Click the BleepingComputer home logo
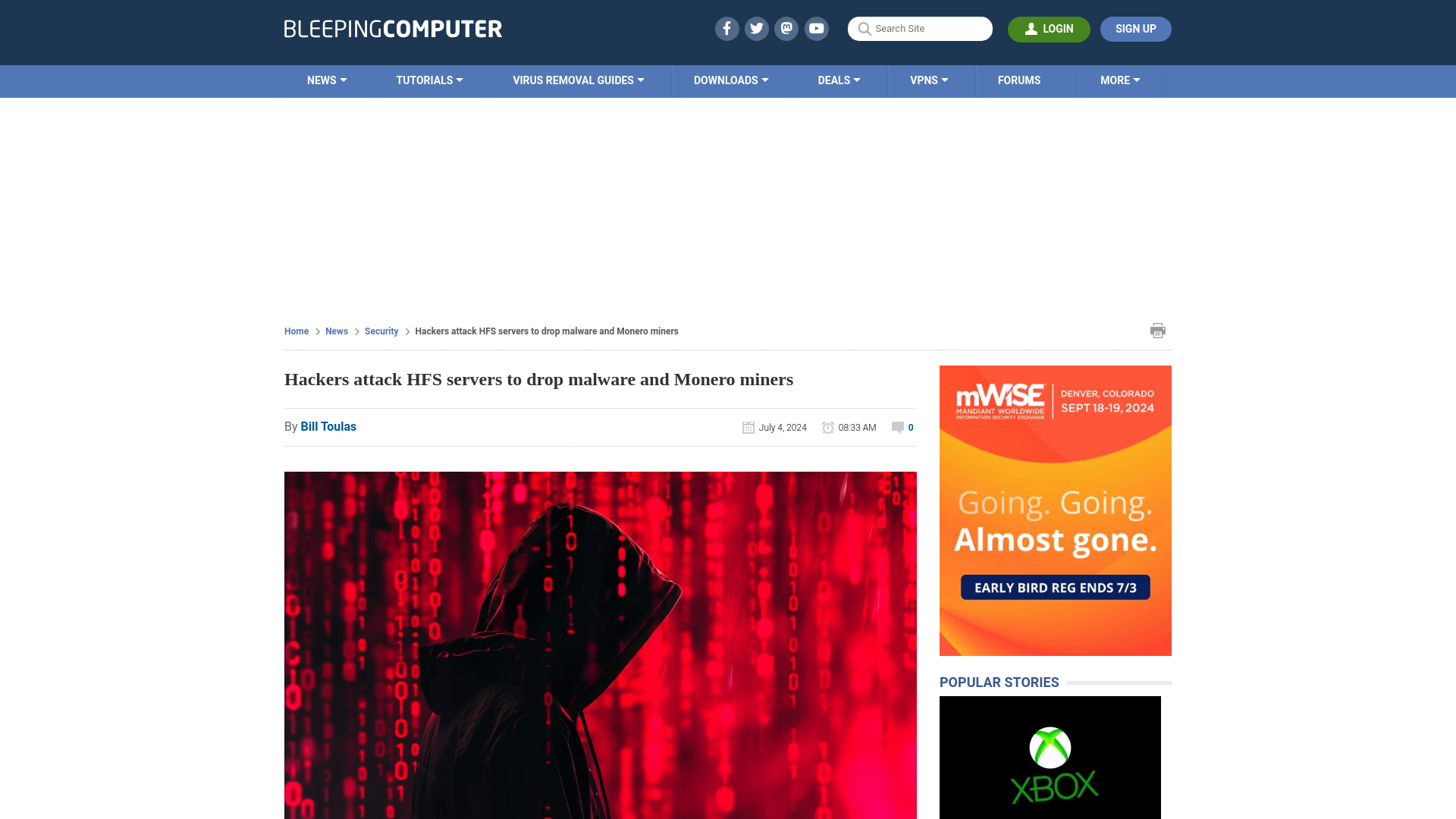The width and height of the screenshot is (1456, 819). 392,28
